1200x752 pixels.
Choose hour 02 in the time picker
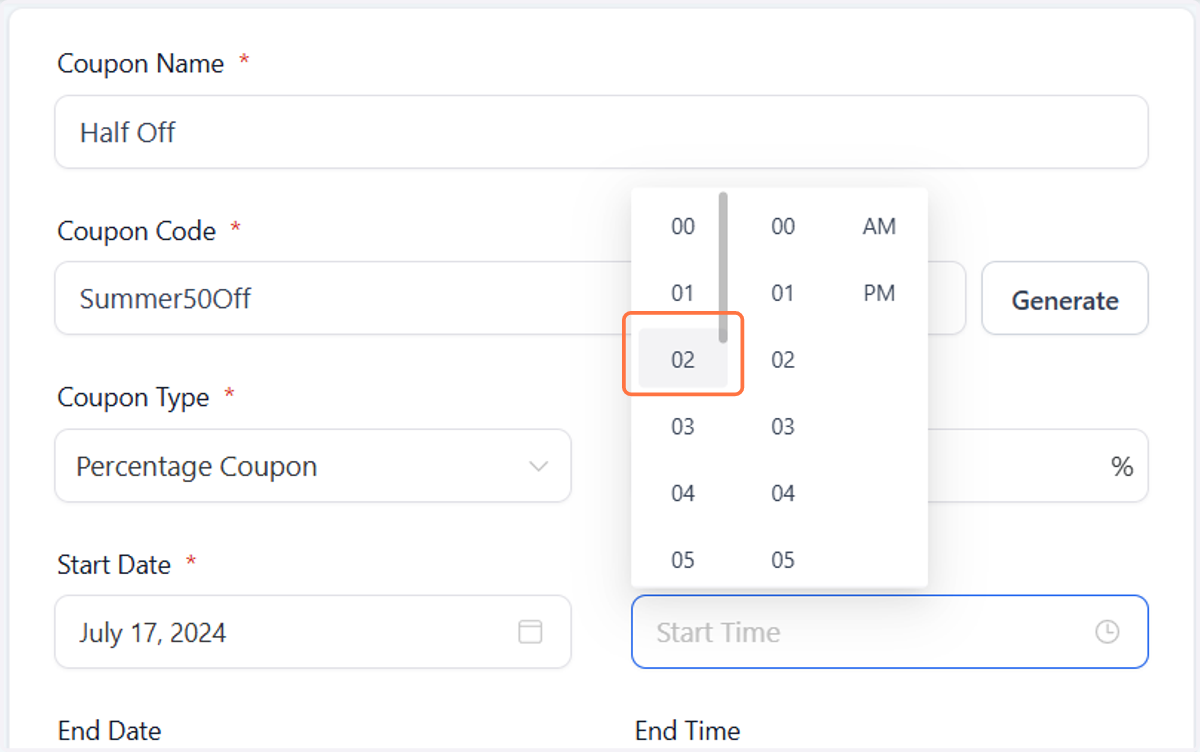pyautogui.click(x=683, y=359)
